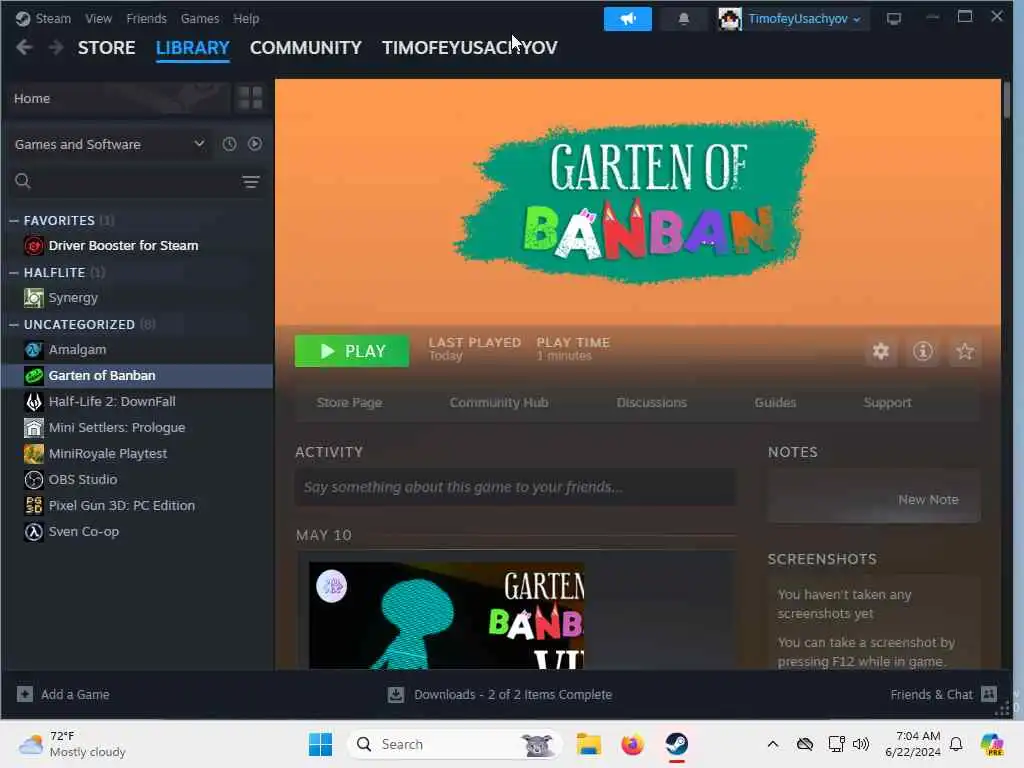Collapse the FAVORITES category

click(14, 221)
